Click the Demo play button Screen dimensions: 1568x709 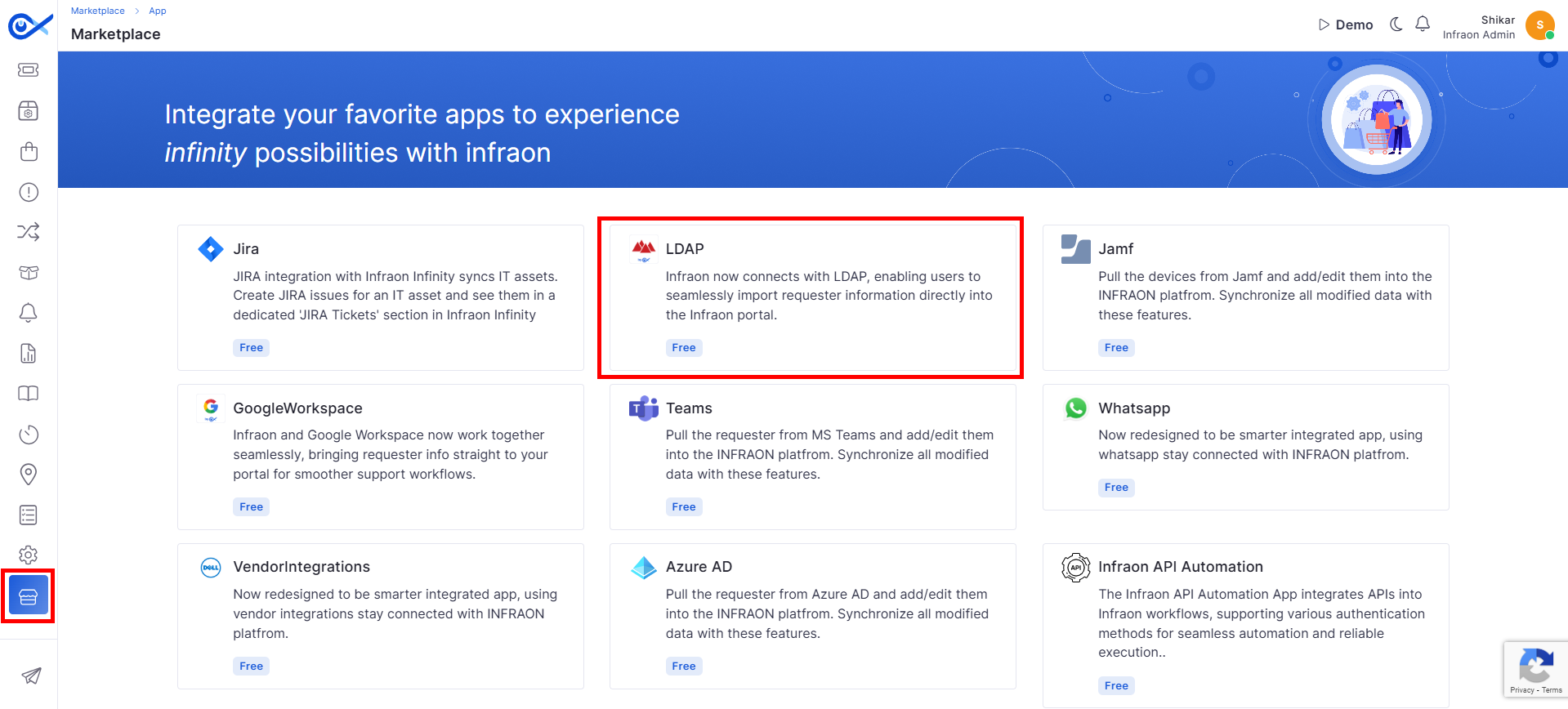[1346, 25]
